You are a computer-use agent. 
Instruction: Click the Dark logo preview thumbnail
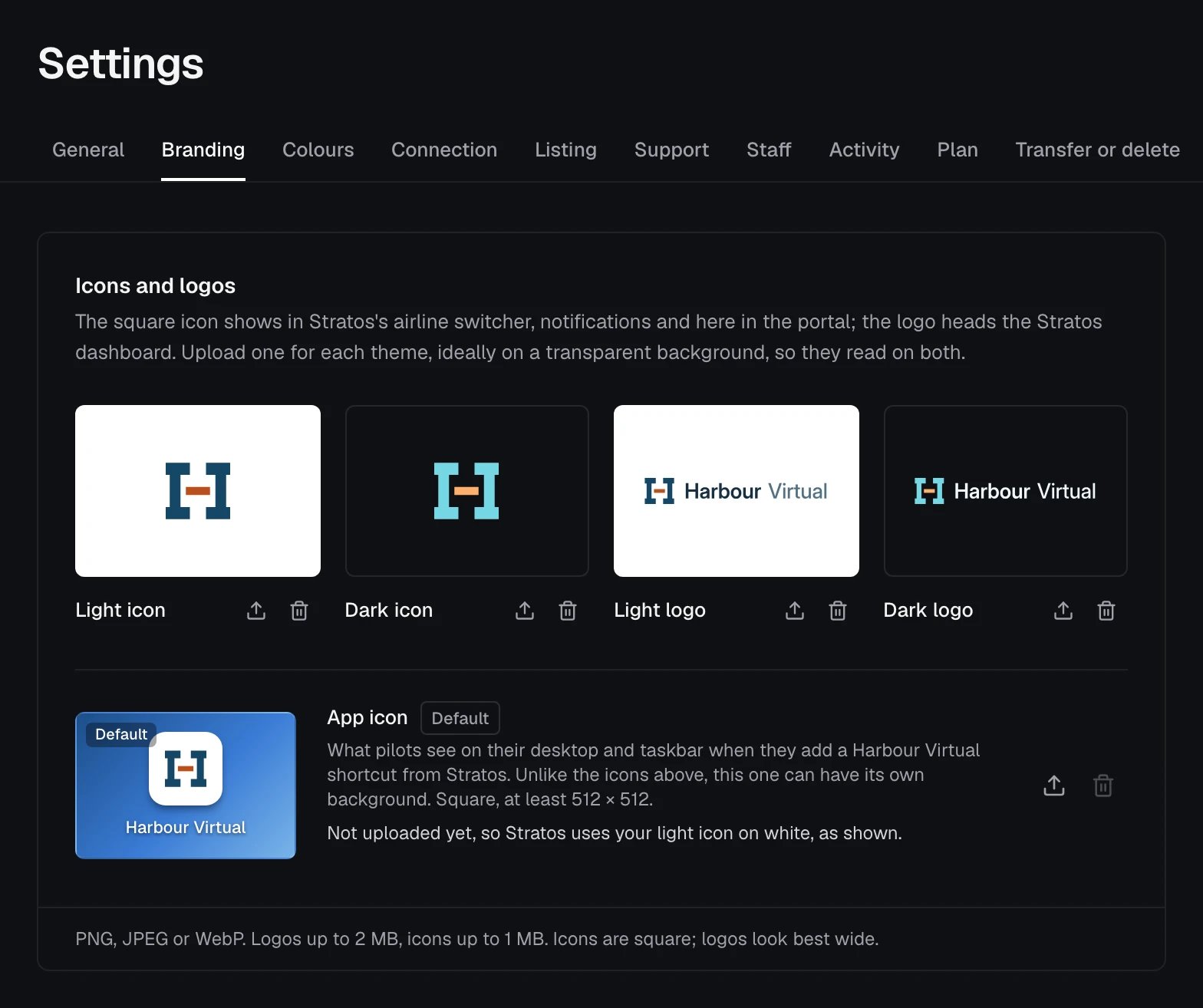[x=1006, y=491]
